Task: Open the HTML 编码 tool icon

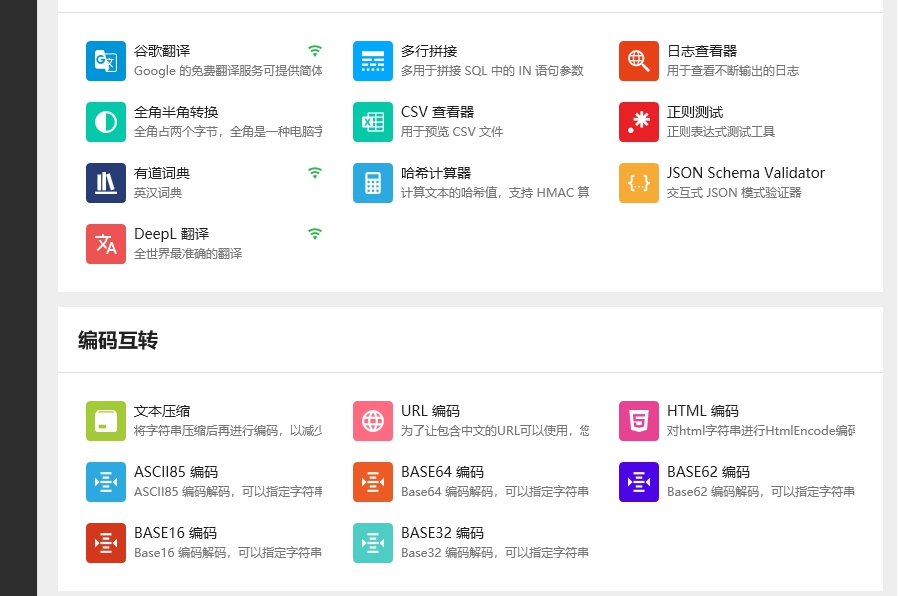Action: pyautogui.click(x=638, y=421)
